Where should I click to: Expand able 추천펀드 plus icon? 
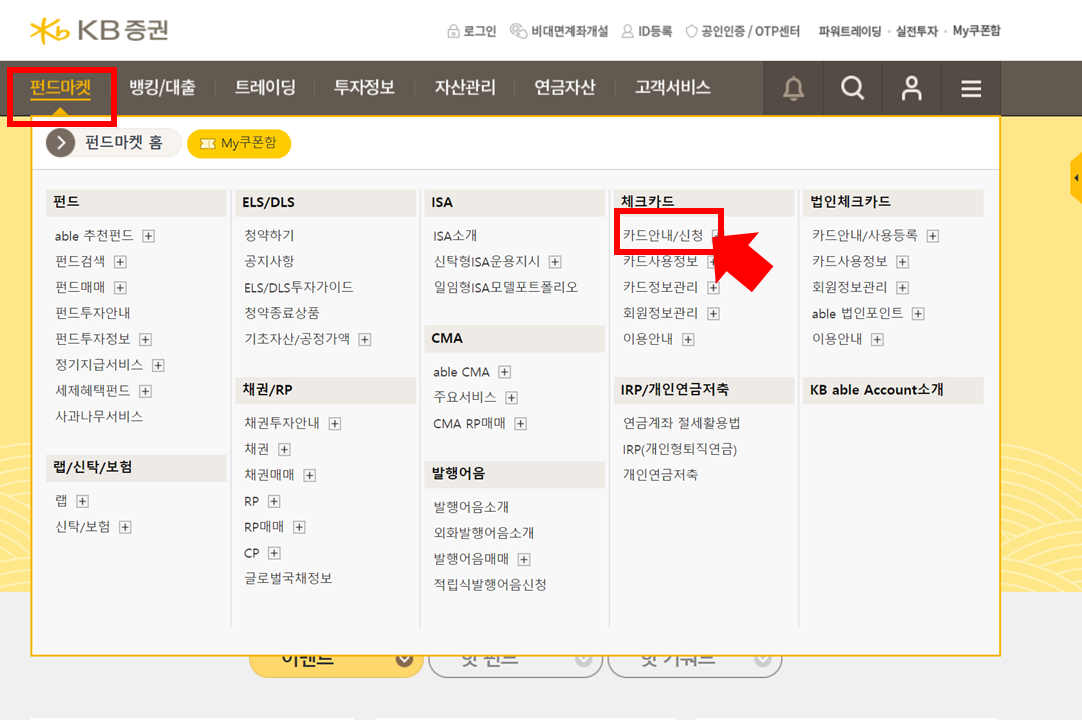click(x=148, y=236)
